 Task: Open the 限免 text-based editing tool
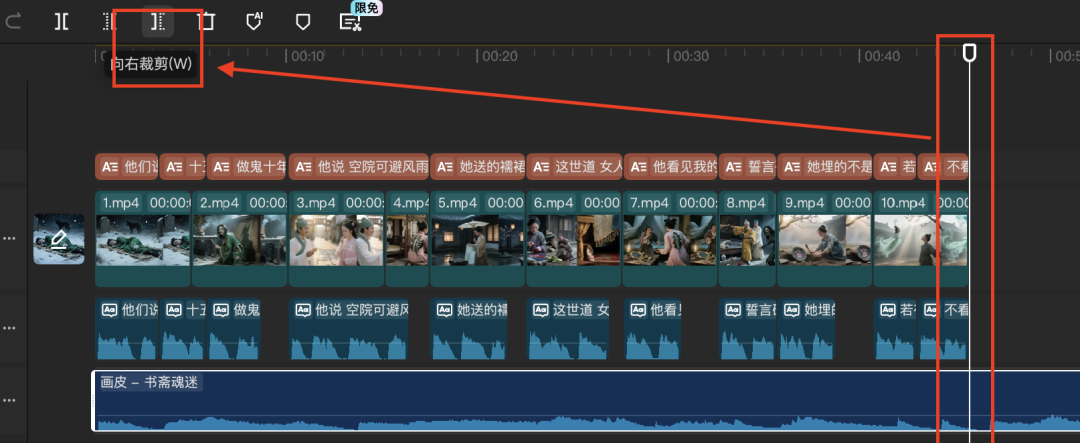tap(351, 21)
